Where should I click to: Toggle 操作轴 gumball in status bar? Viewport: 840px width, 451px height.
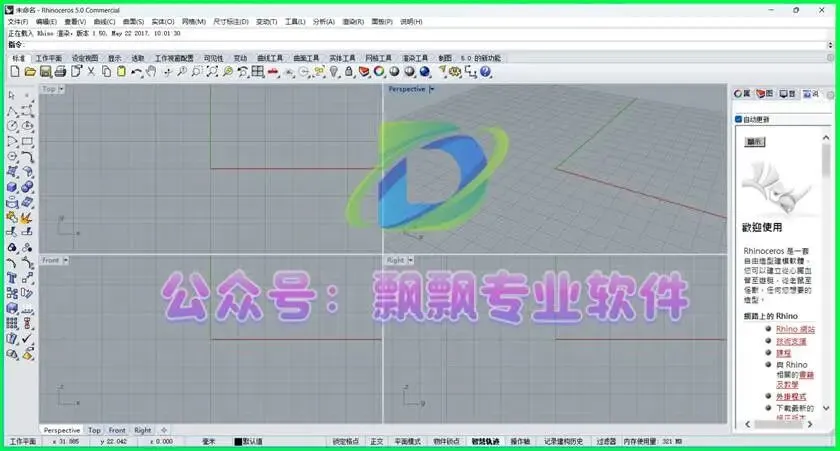click(520, 441)
